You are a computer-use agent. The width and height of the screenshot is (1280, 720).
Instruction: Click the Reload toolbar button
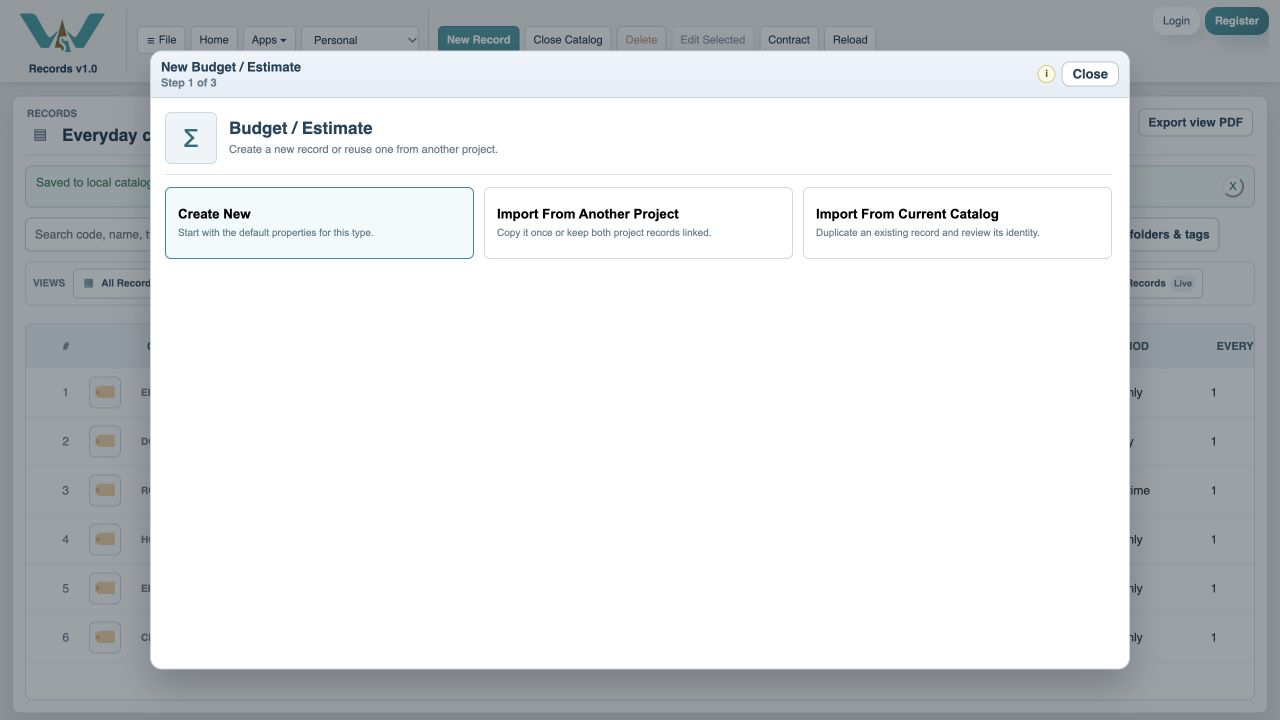point(850,40)
